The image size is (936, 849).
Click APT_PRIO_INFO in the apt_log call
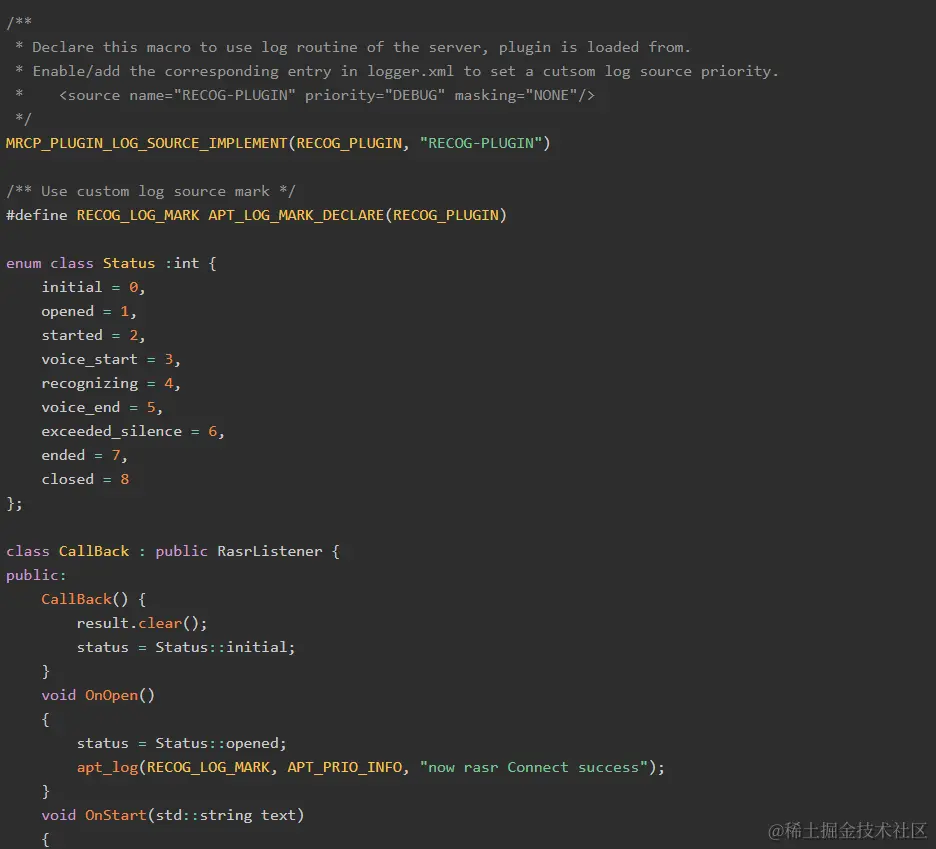[345, 767]
